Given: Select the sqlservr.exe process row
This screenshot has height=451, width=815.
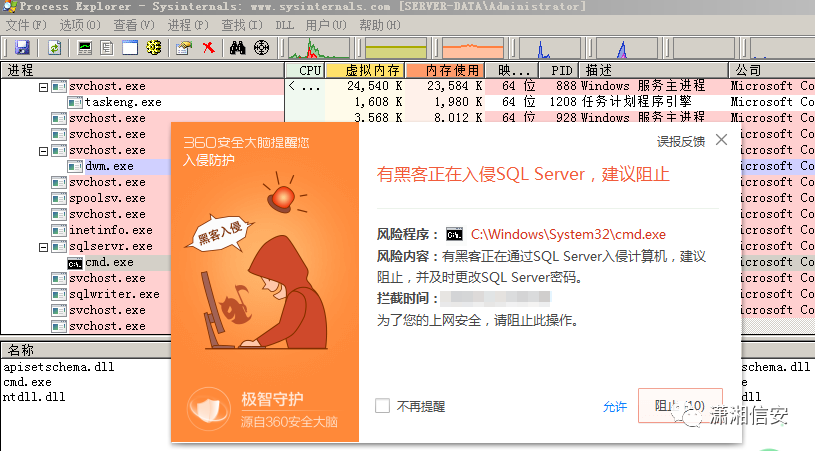Looking at the screenshot, I should (111, 246).
